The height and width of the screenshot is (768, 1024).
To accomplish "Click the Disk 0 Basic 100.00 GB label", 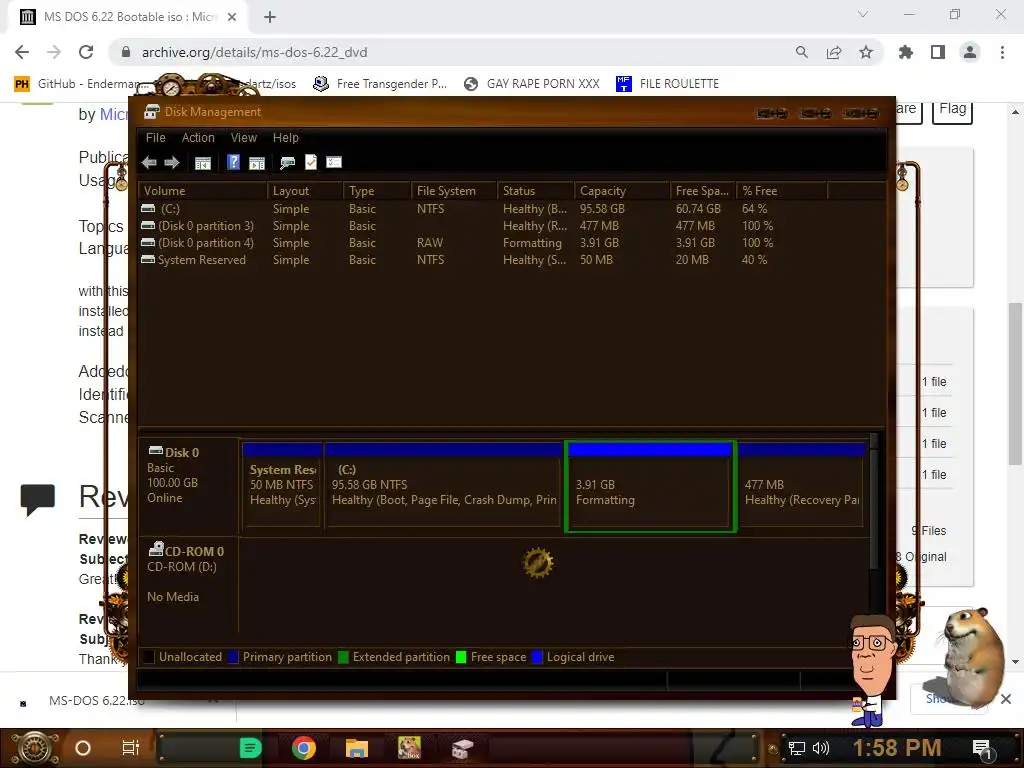I will 188,485.
